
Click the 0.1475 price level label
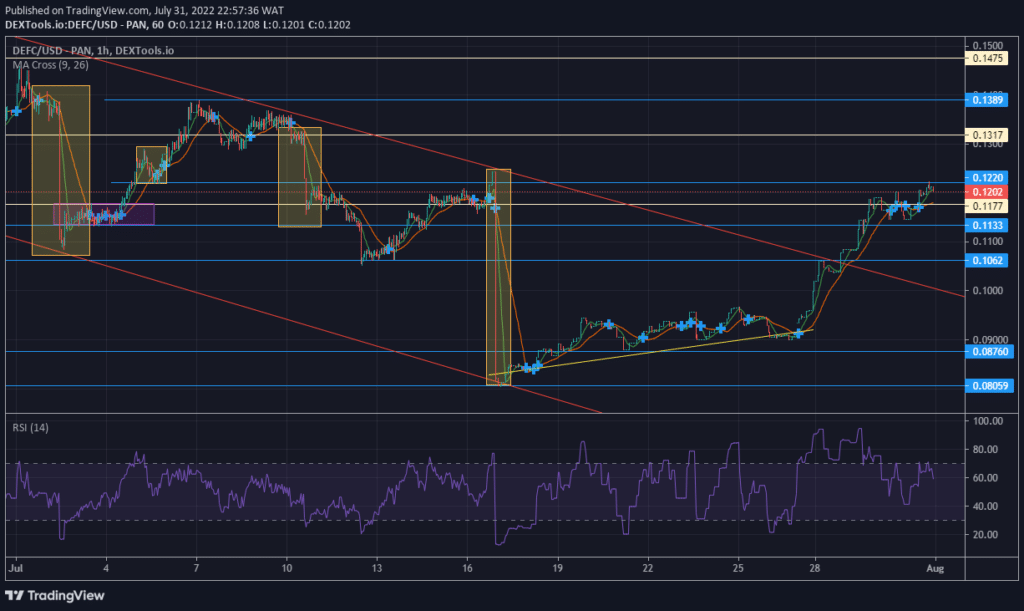pos(987,58)
